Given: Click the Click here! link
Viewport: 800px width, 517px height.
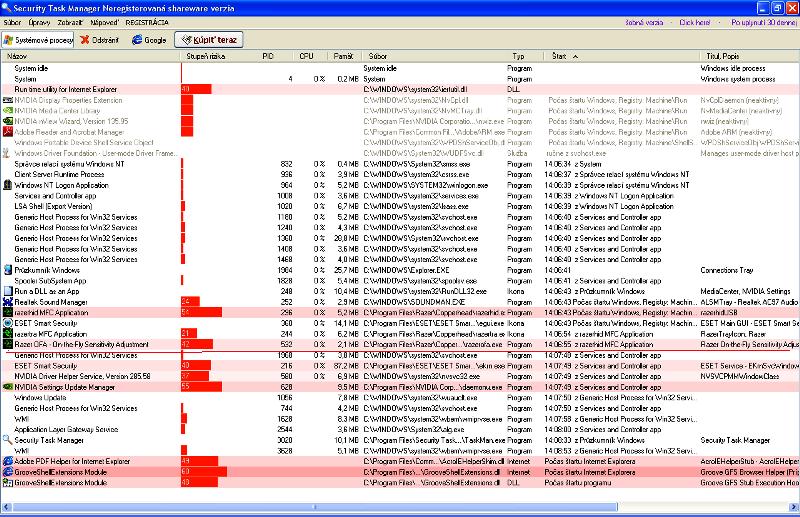Looking at the screenshot, I should (695, 22).
